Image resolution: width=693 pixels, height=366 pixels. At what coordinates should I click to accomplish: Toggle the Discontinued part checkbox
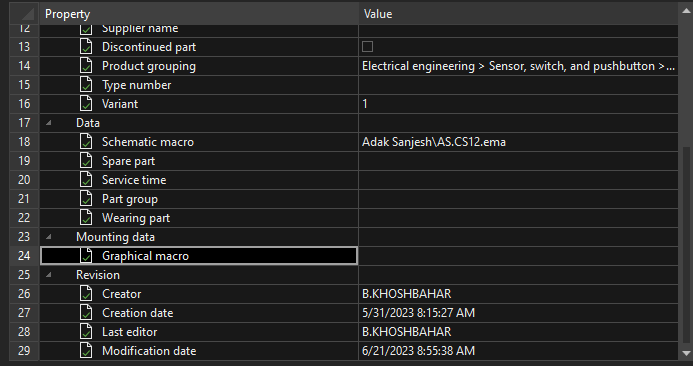click(367, 47)
